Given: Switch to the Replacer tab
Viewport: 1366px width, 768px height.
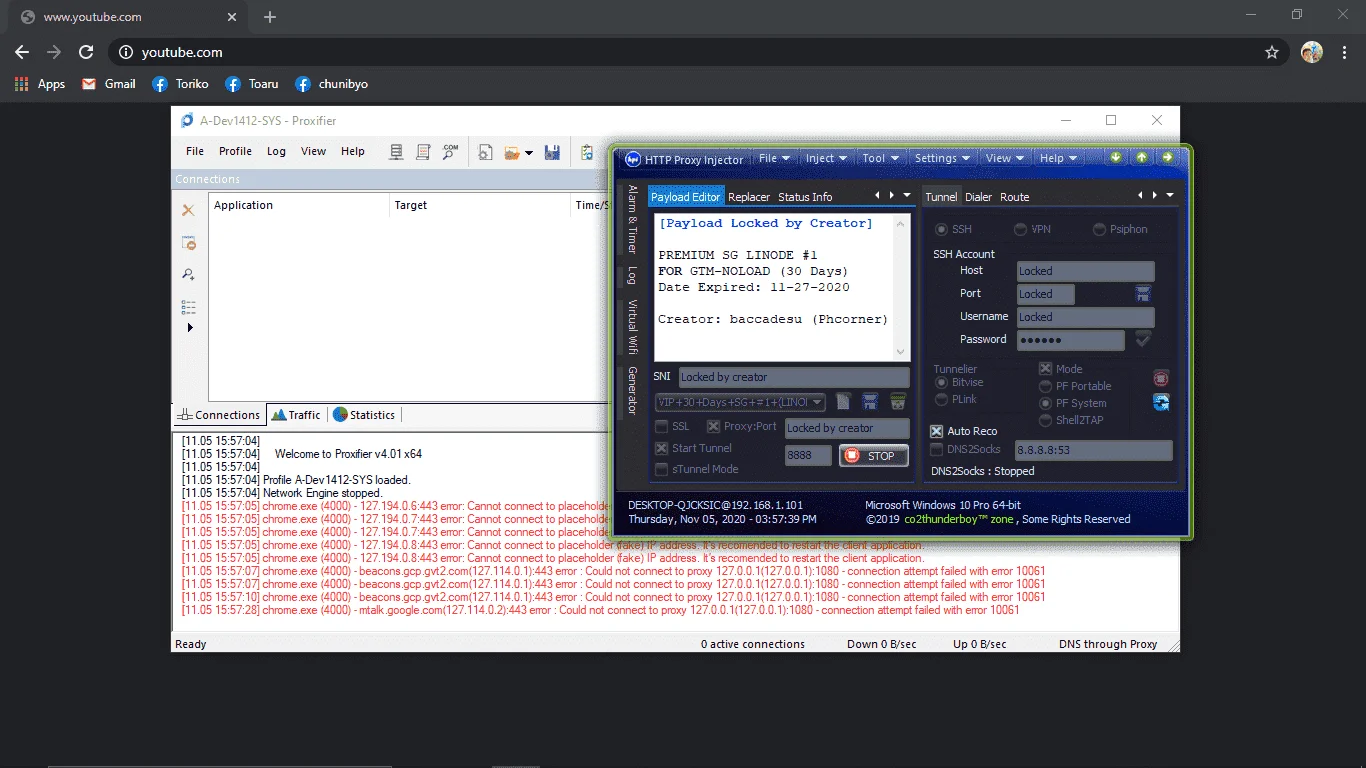Looking at the screenshot, I should pyautogui.click(x=749, y=197).
